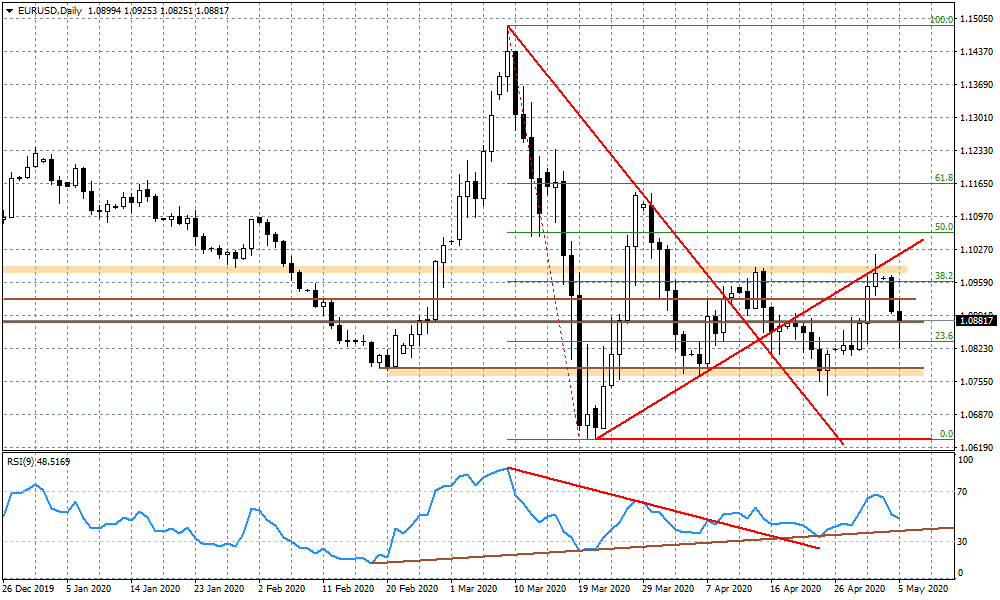Click the EURUSD,Daily chart title
1000x600 pixels.
pos(50,11)
